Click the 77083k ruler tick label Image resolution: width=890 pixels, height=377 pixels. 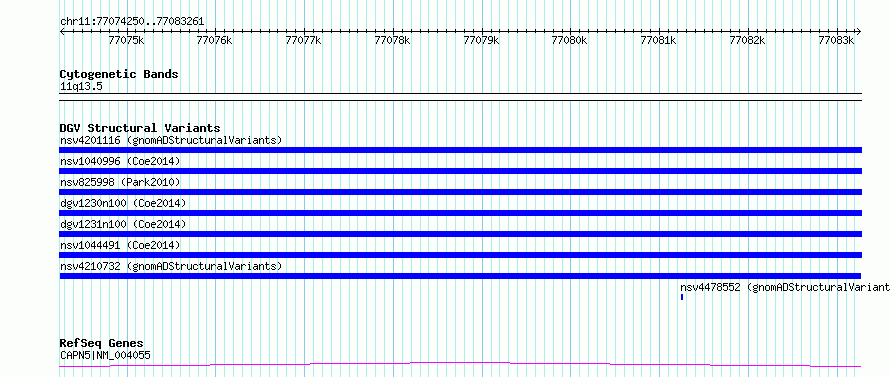click(x=837, y=40)
